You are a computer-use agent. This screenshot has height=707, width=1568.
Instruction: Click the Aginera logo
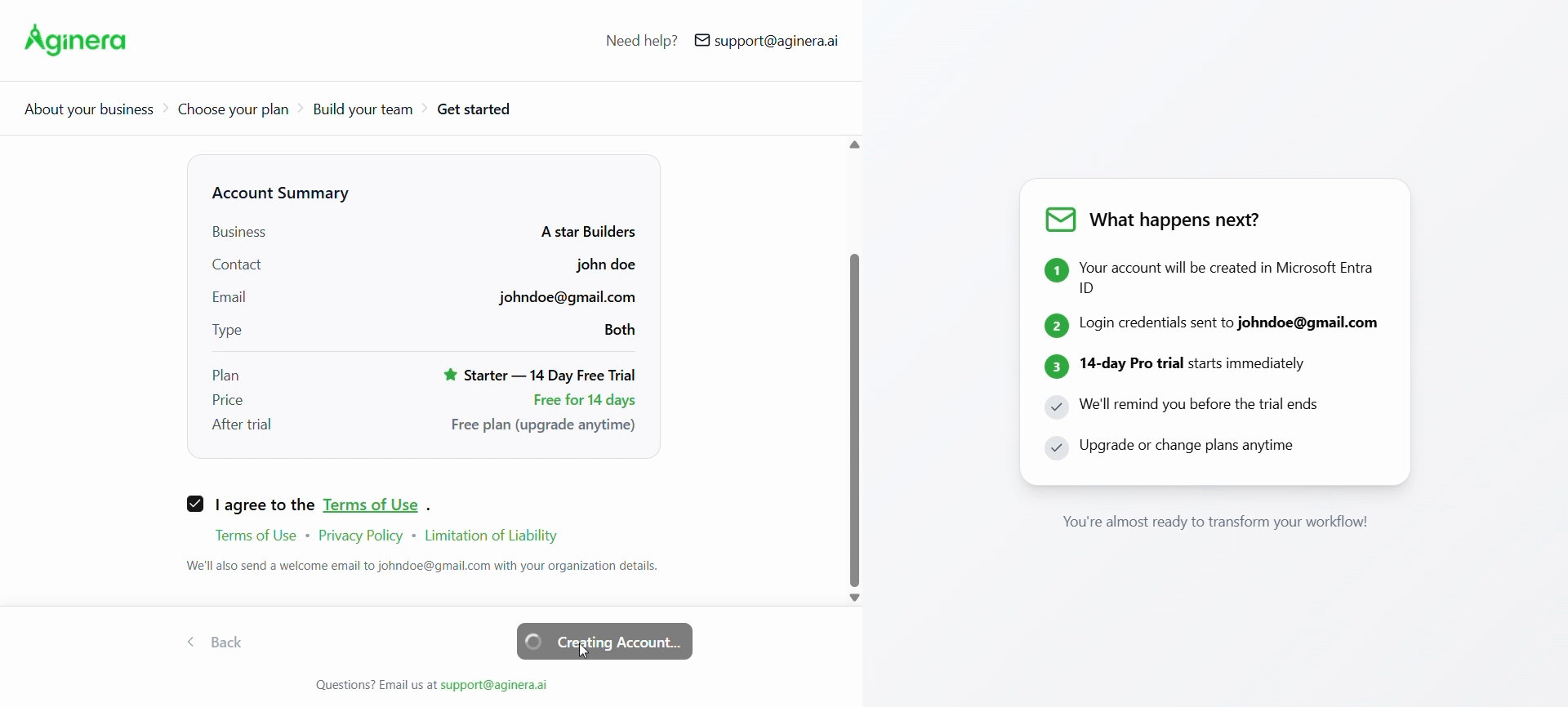[x=76, y=40]
